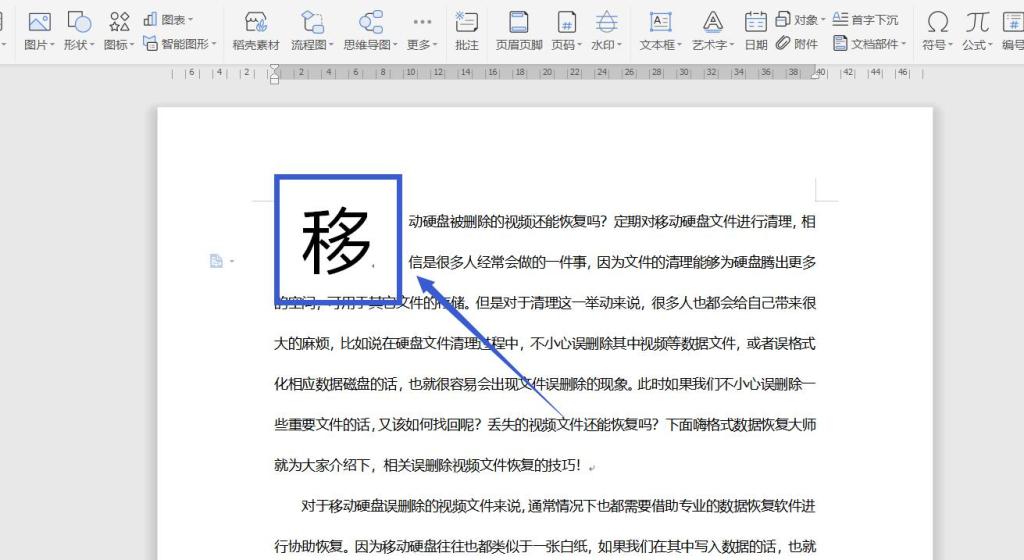Click the 艺术字 WordArt icon
1024x560 pixels.
click(712, 23)
